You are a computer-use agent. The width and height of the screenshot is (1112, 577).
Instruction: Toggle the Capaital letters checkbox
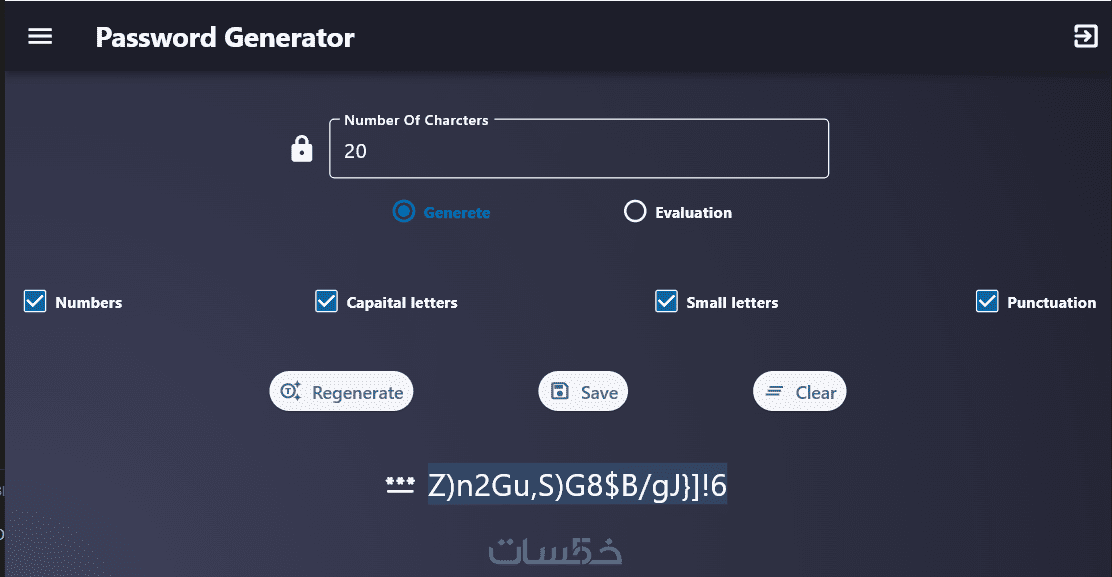[x=326, y=302]
